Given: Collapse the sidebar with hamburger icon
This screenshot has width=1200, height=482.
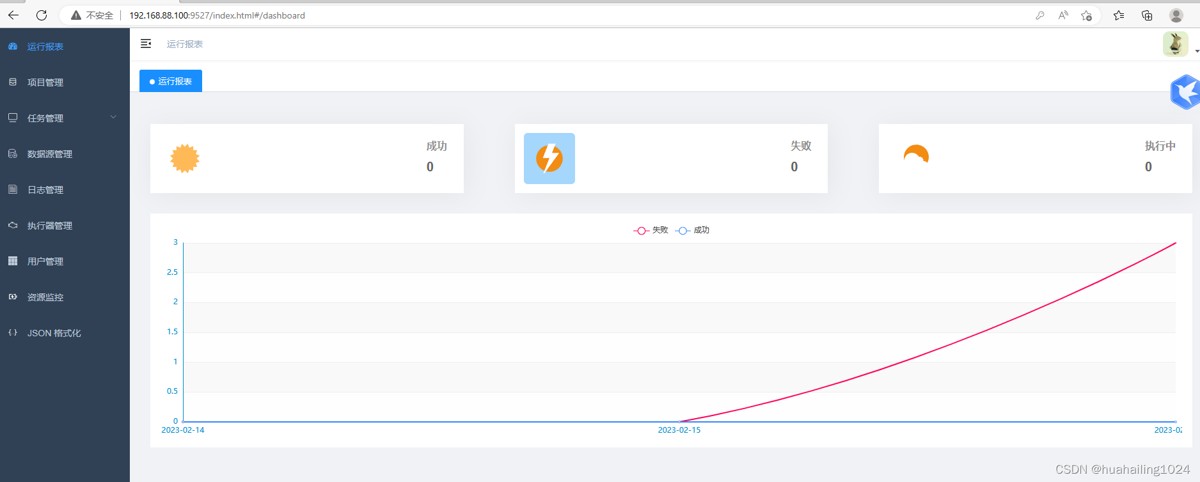Looking at the screenshot, I should pos(146,43).
